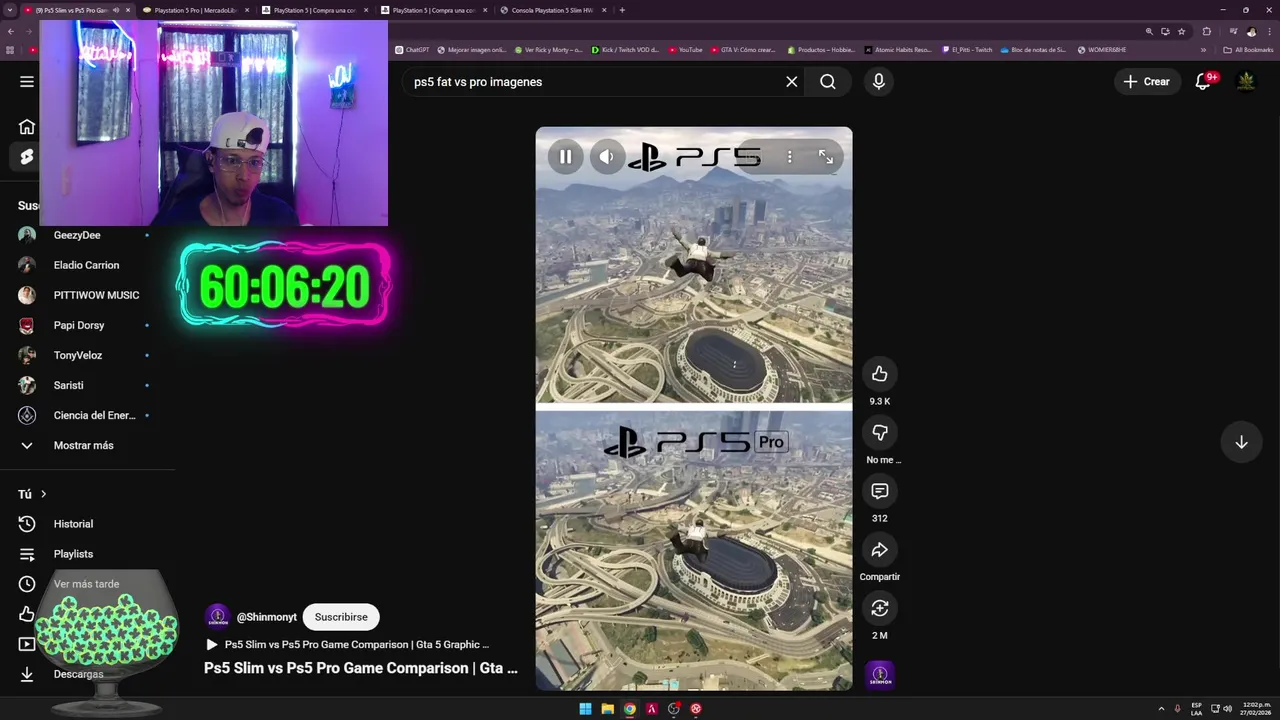
Task: Go to the next Short using the down arrow
Action: (1241, 442)
